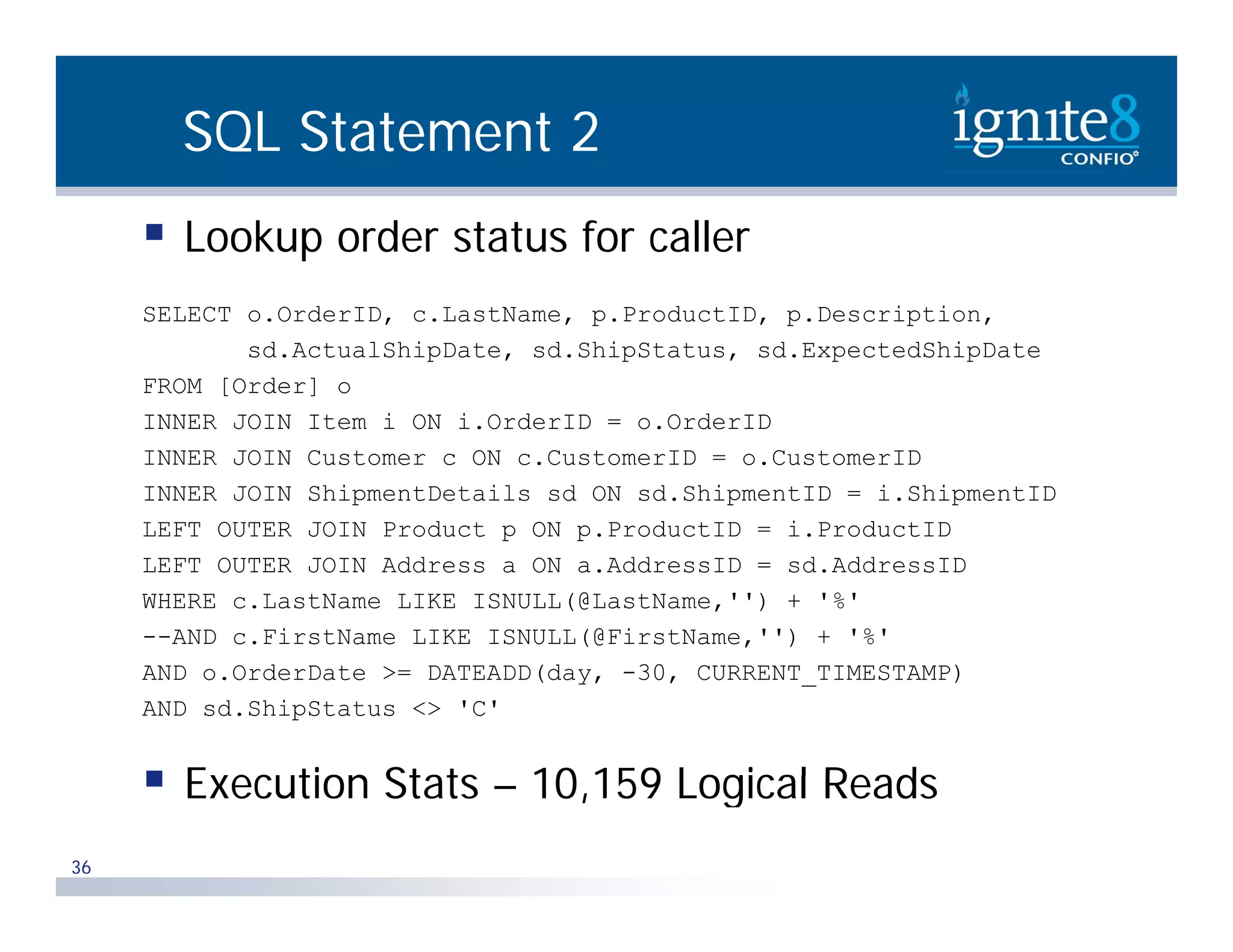Click the INNER JOIN Customer line
Viewport: 1233px width, 952px height.
tap(532, 459)
